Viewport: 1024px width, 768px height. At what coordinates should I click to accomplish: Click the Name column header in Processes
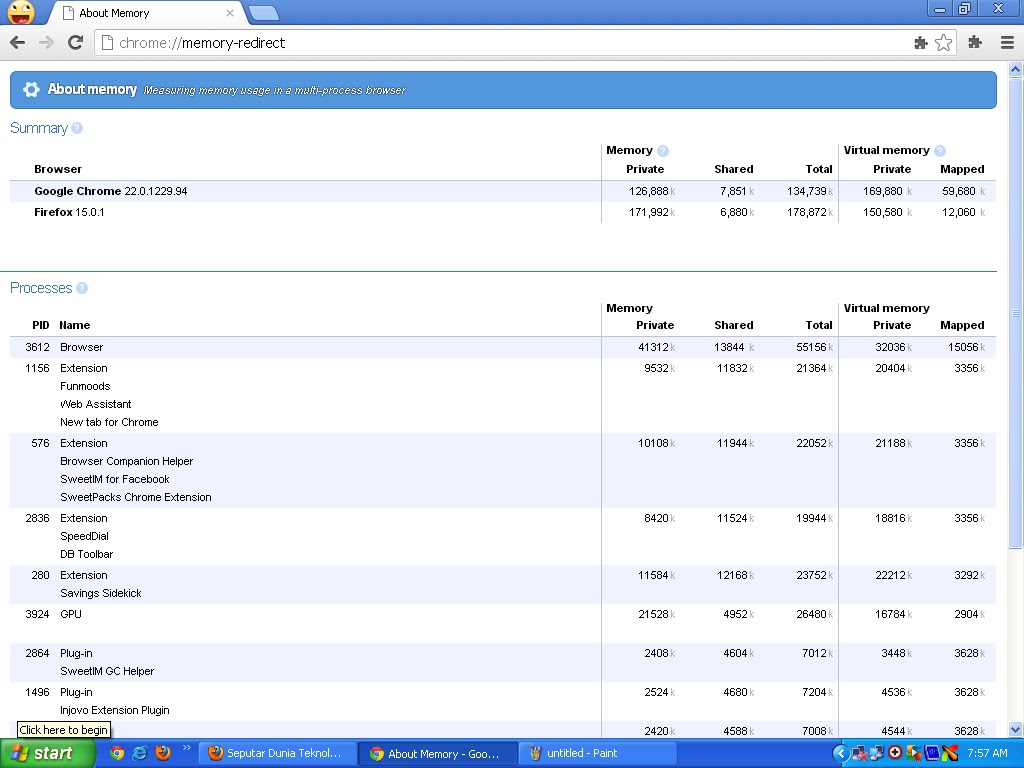pos(74,325)
